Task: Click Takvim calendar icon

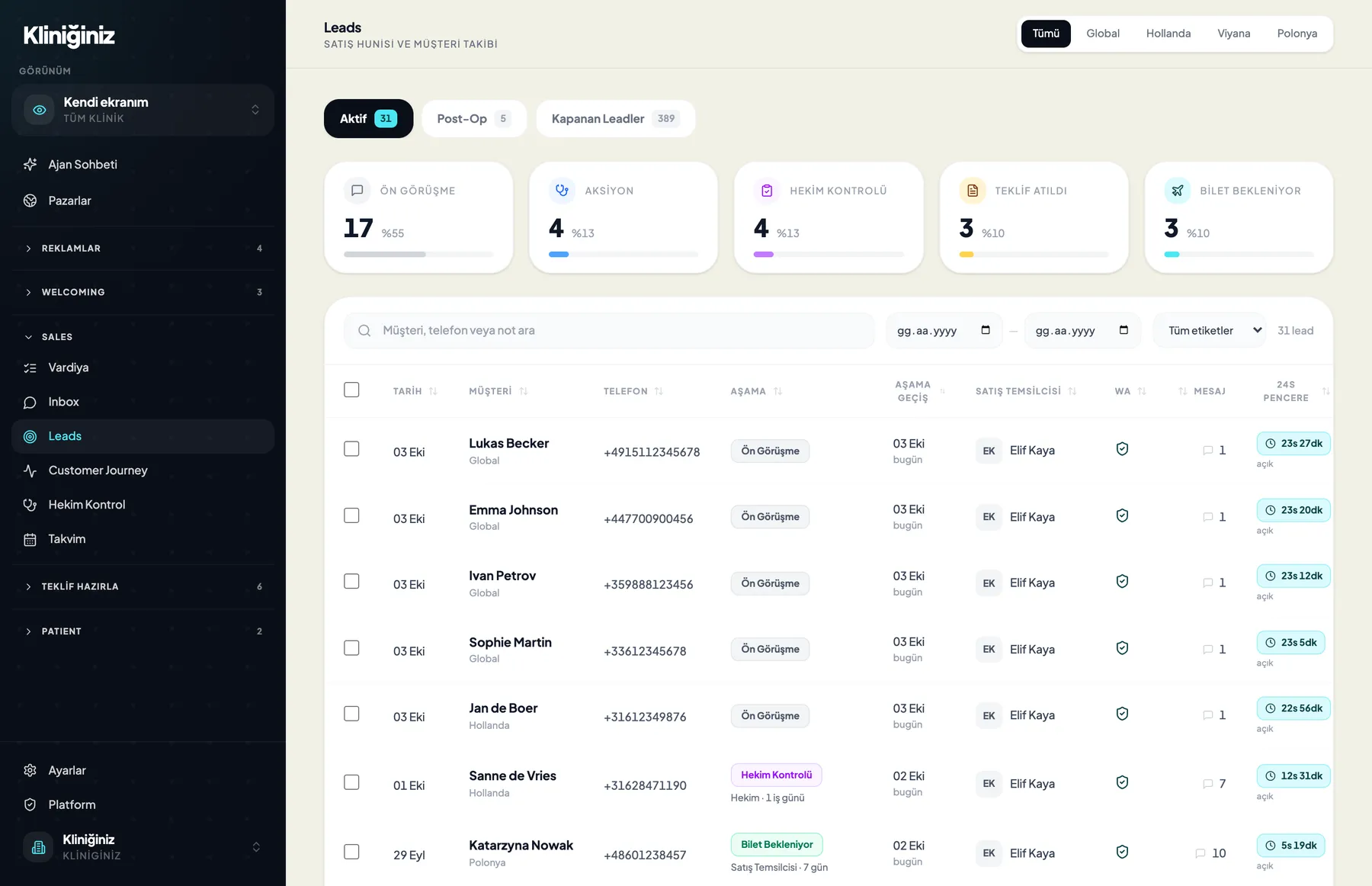Action: [x=30, y=539]
